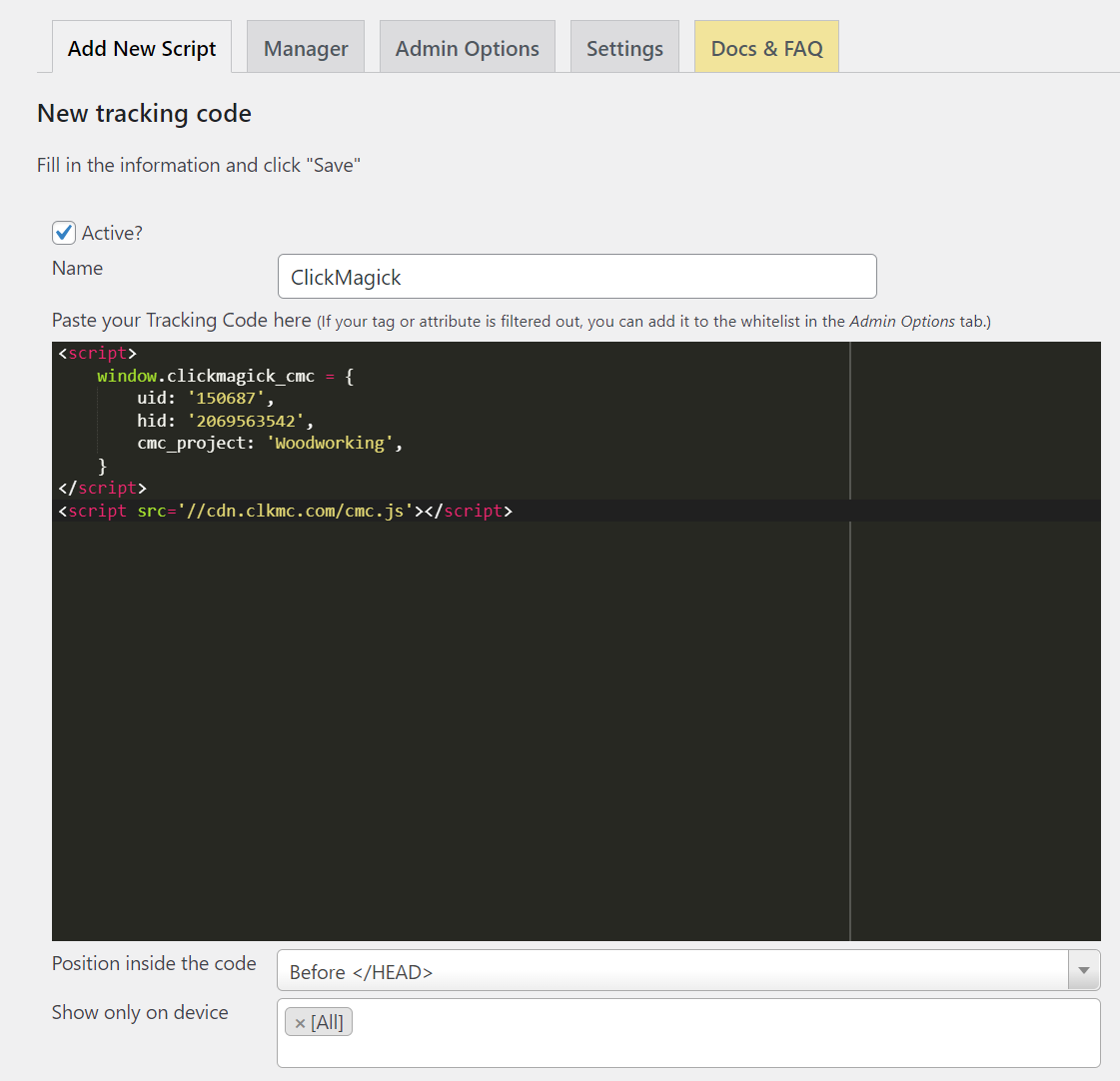Place cursor on the uid '150687' line

pyautogui.click(x=206, y=399)
